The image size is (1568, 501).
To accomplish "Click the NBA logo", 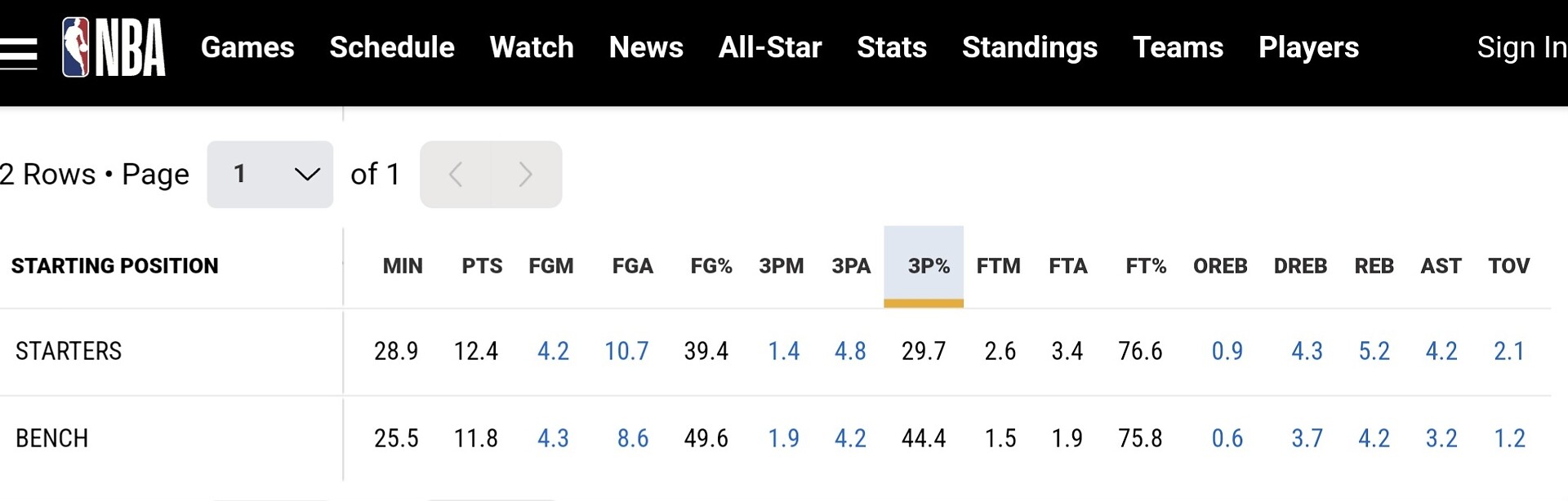I will point(114,48).
